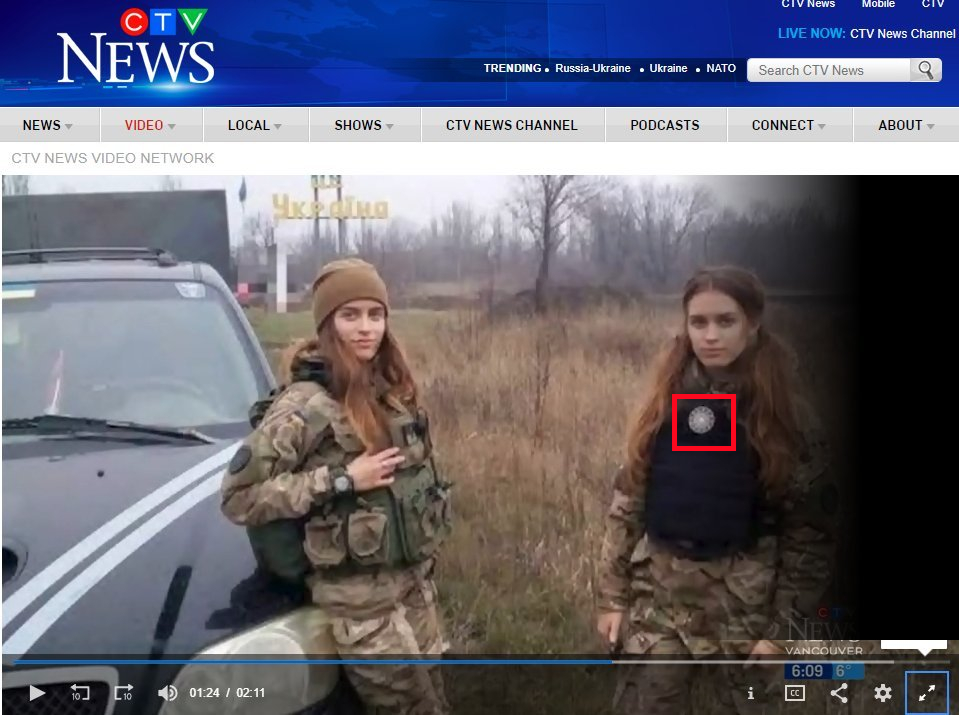Viewport: 959px width, 715px height.
Task: Mute the video volume
Action: pyautogui.click(x=168, y=693)
